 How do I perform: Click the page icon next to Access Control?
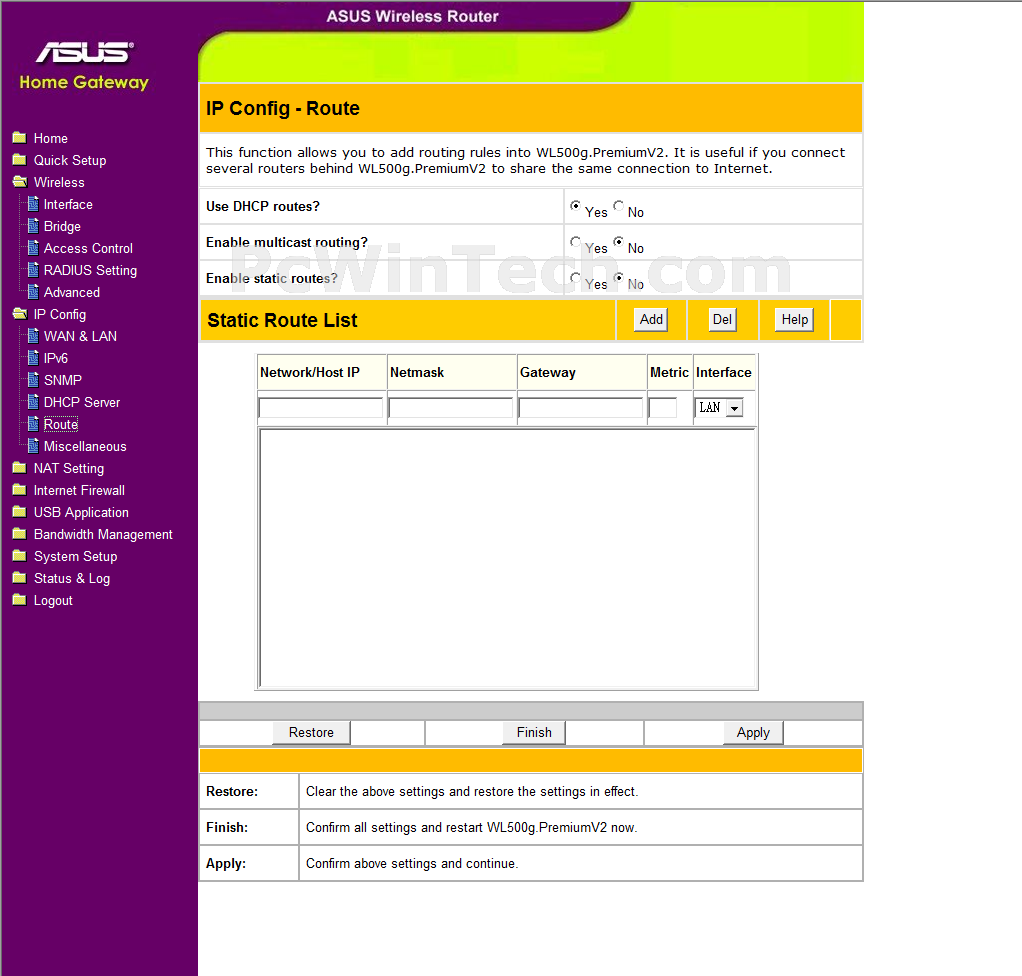(33, 248)
